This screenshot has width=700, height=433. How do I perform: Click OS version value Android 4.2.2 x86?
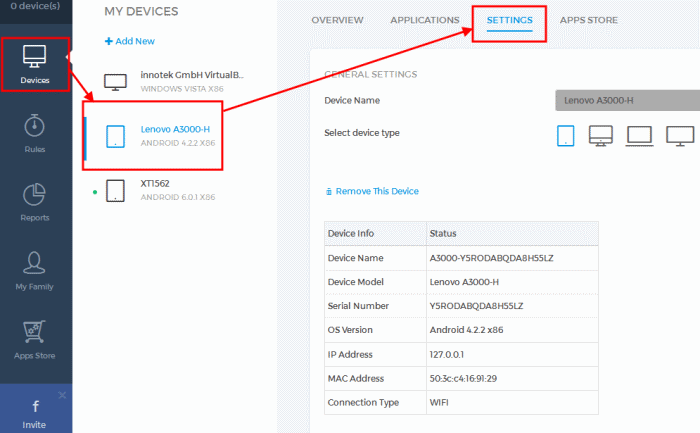[x=466, y=330]
